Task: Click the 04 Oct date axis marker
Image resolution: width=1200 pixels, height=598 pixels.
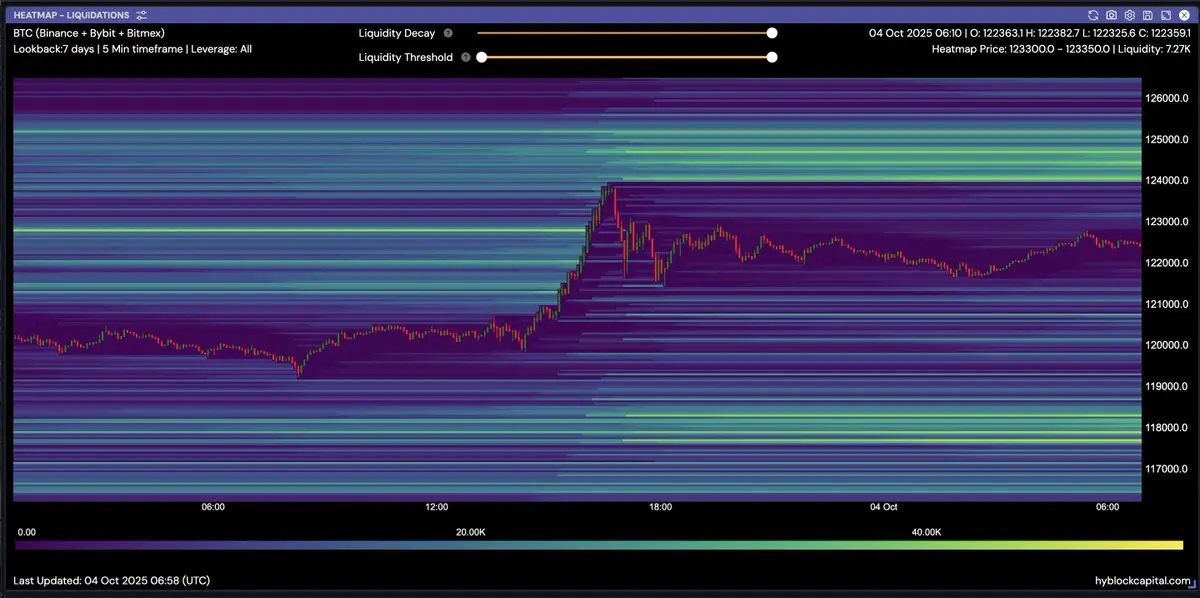Action: point(884,507)
